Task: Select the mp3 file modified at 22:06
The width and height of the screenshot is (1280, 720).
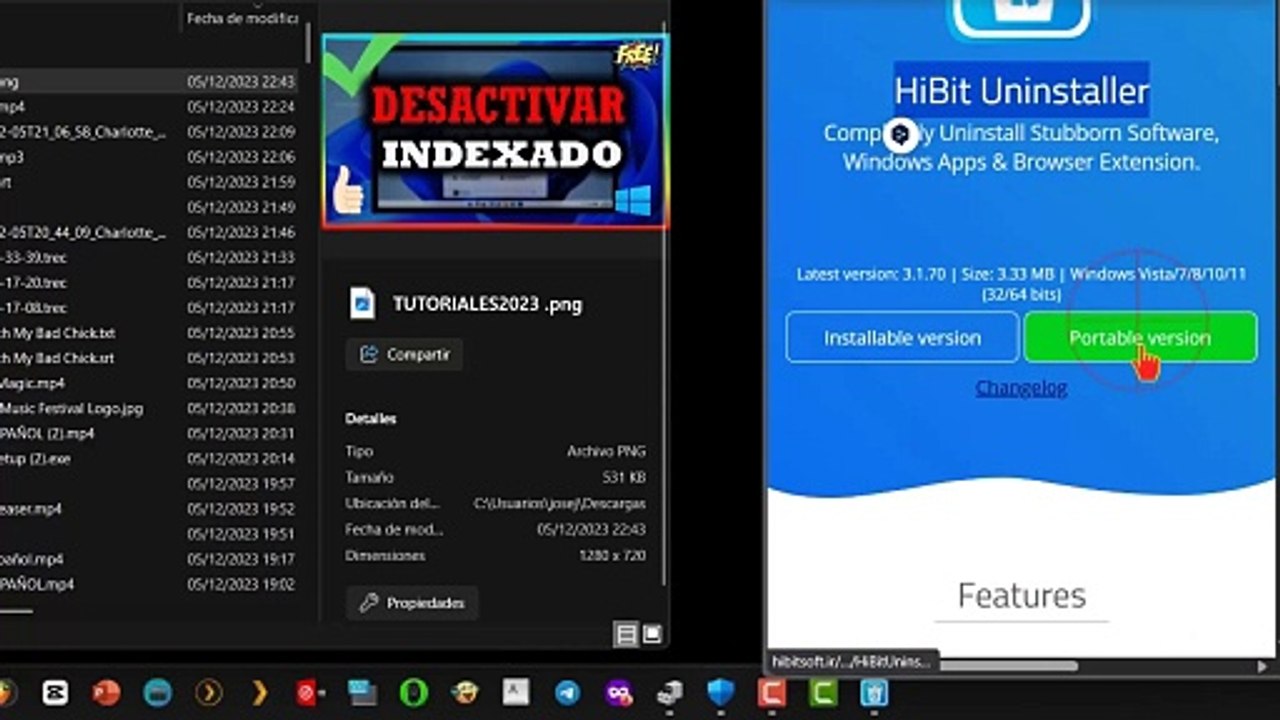Action: (x=148, y=157)
